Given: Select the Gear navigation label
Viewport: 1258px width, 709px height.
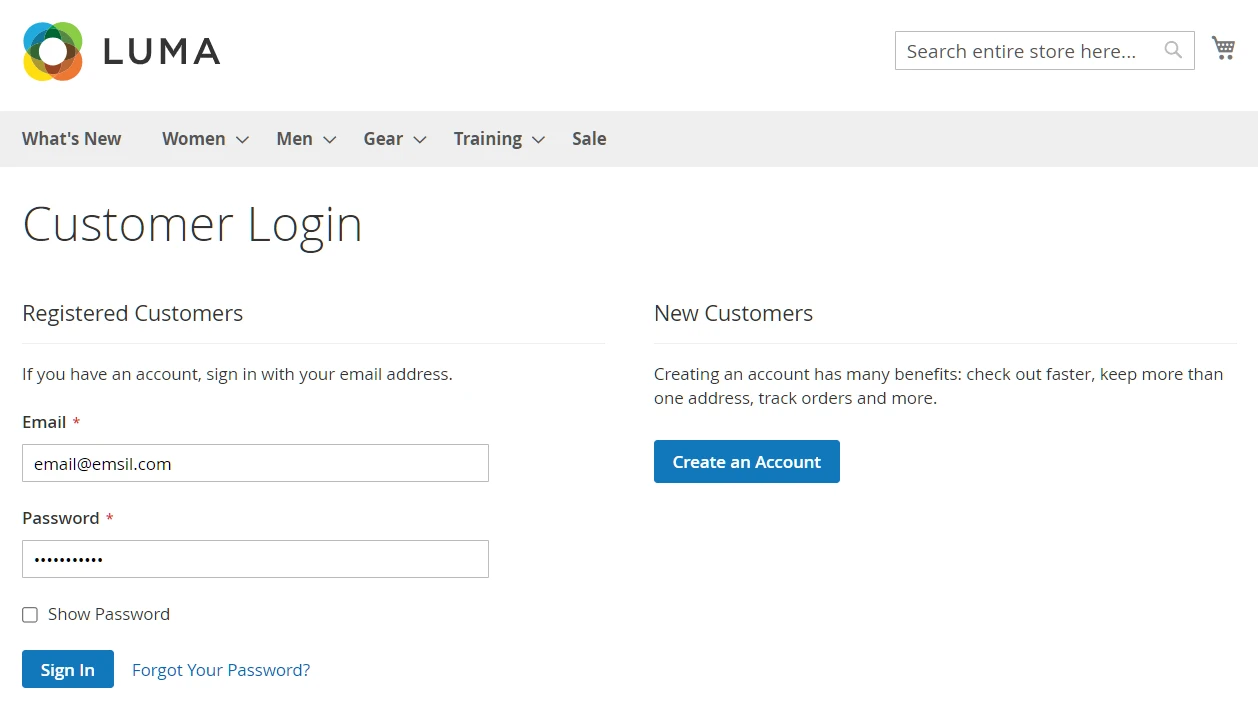Looking at the screenshot, I should (383, 139).
